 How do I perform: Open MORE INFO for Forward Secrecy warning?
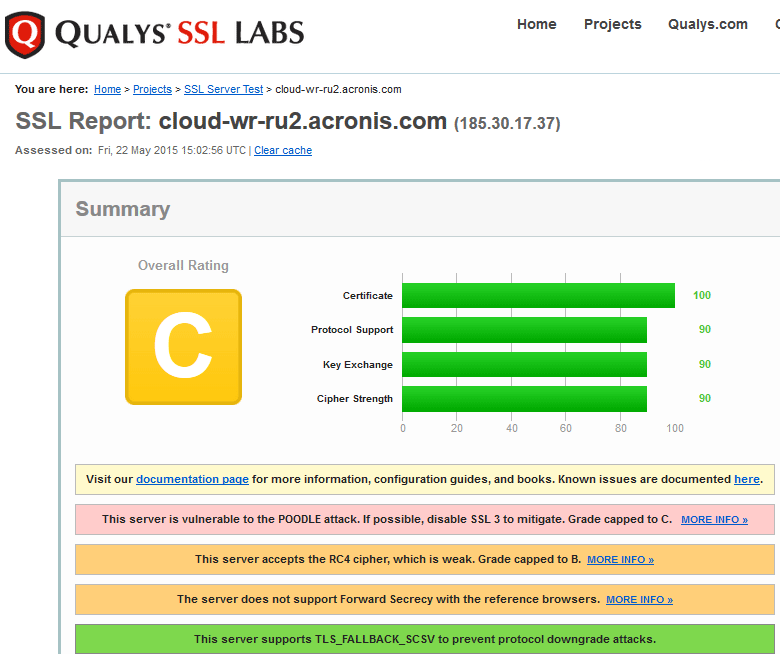coord(639,600)
